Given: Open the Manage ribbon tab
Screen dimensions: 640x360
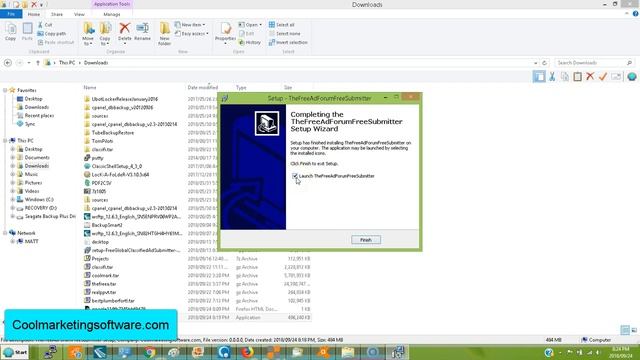Looking at the screenshot, I should [x=112, y=14].
